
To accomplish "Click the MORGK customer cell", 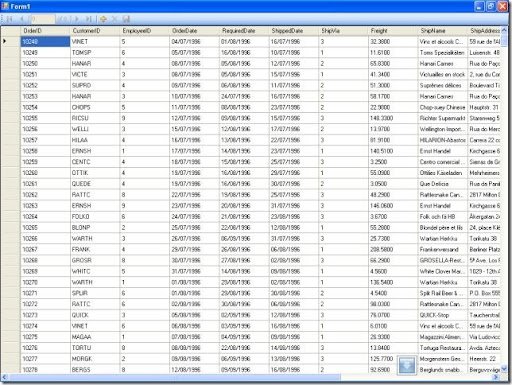I will coord(95,359).
